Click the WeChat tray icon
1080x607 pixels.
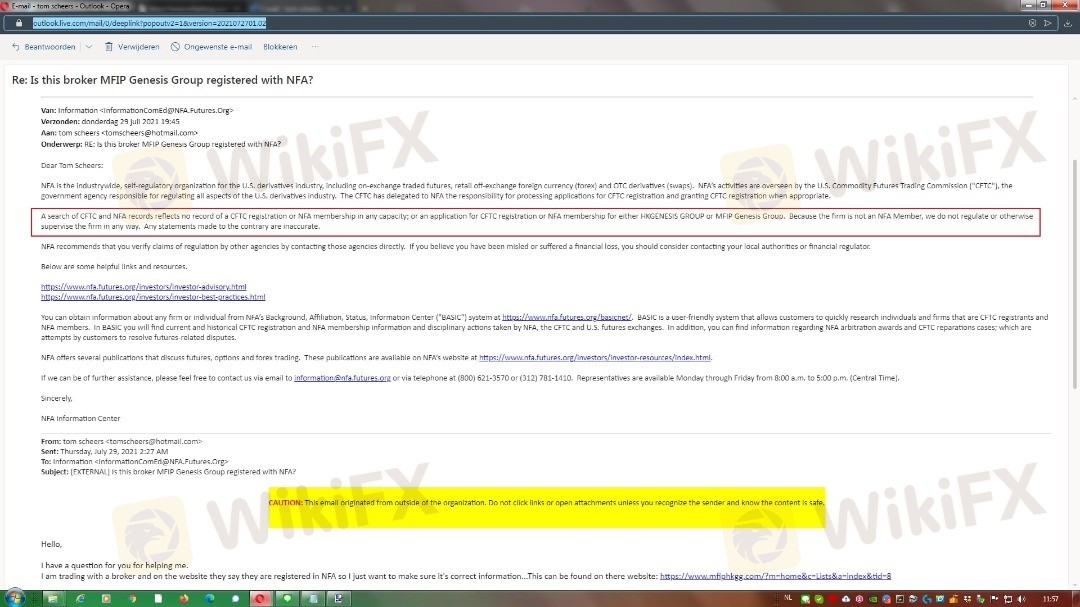pyautogui.click(x=805, y=599)
